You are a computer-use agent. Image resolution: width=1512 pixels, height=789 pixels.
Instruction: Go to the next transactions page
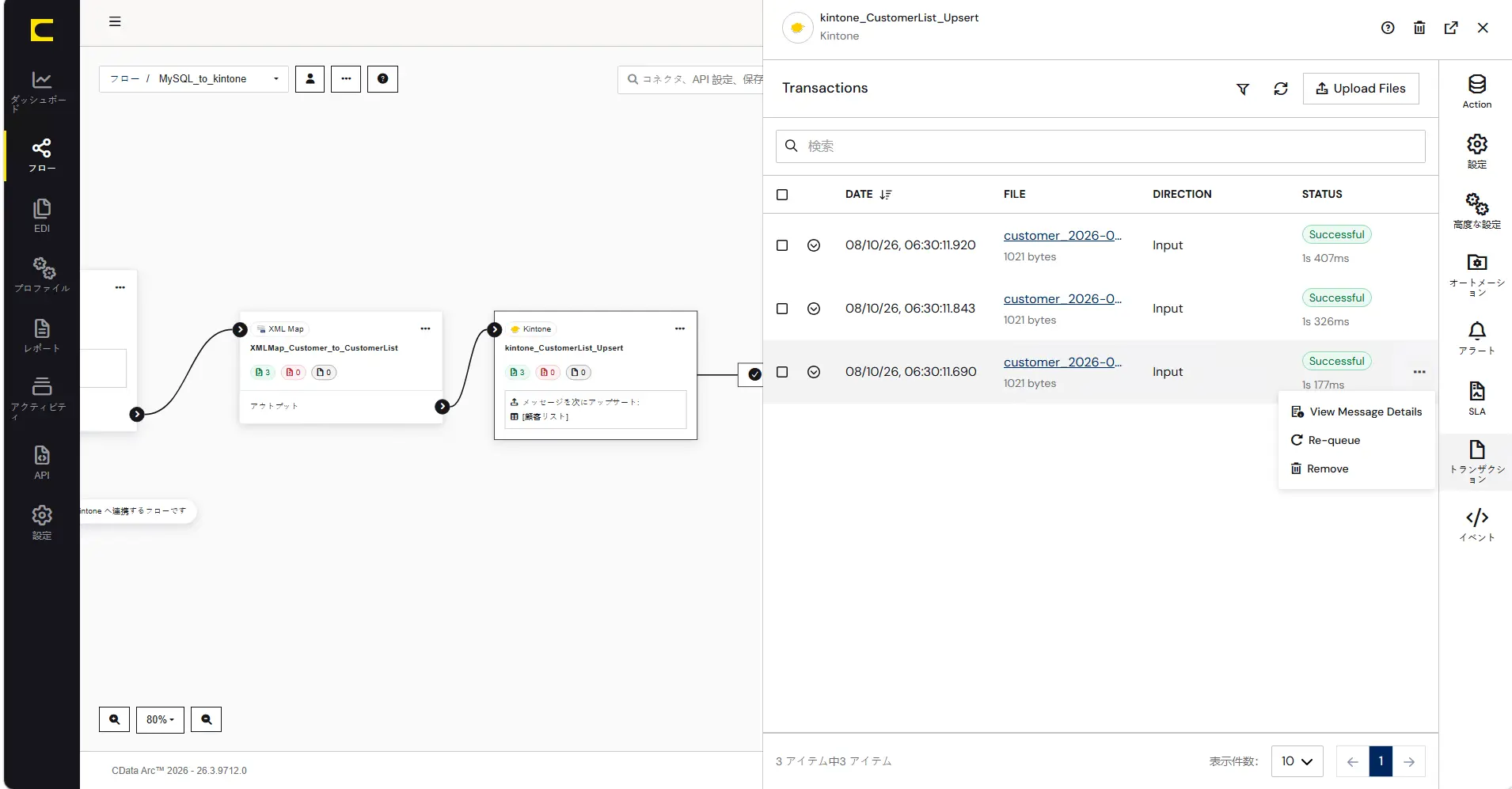point(1409,761)
